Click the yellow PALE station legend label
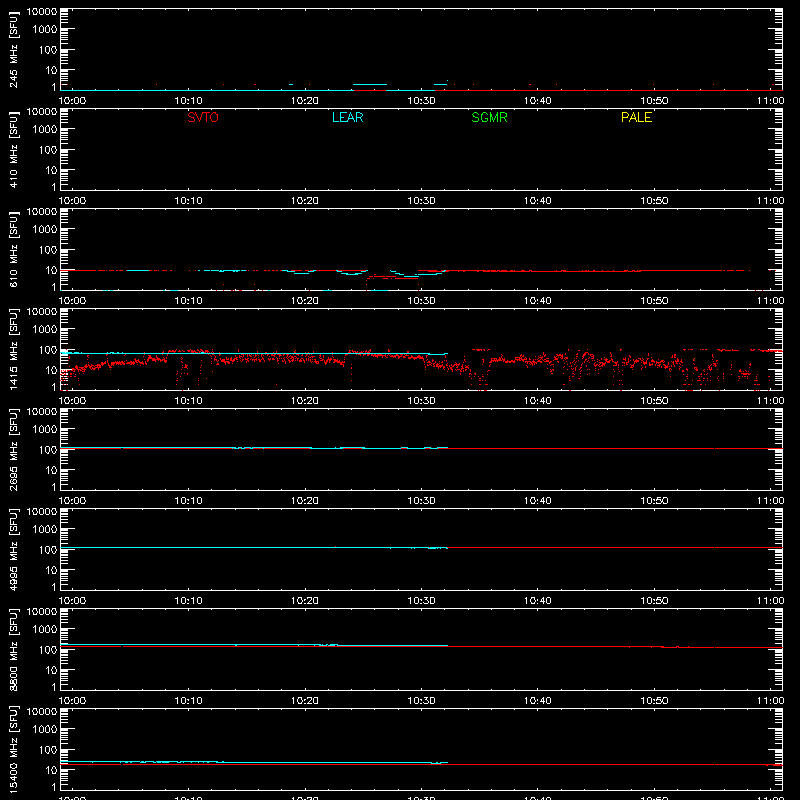Screen dimensions: 800x800 pyautogui.click(x=636, y=117)
